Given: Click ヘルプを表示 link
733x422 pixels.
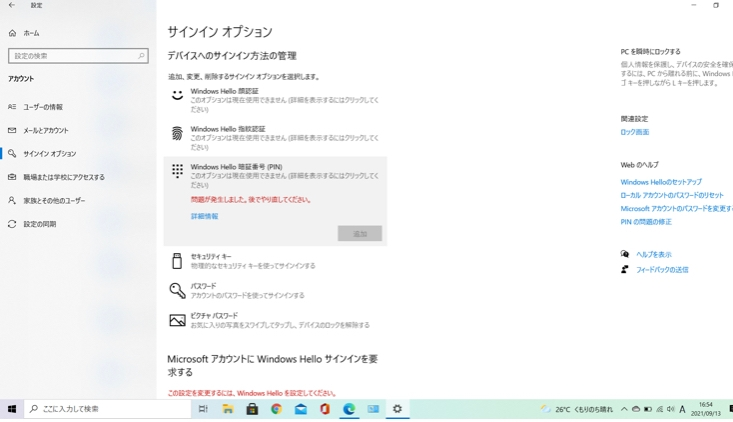Looking at the screenshot, I should click(654, 255).
